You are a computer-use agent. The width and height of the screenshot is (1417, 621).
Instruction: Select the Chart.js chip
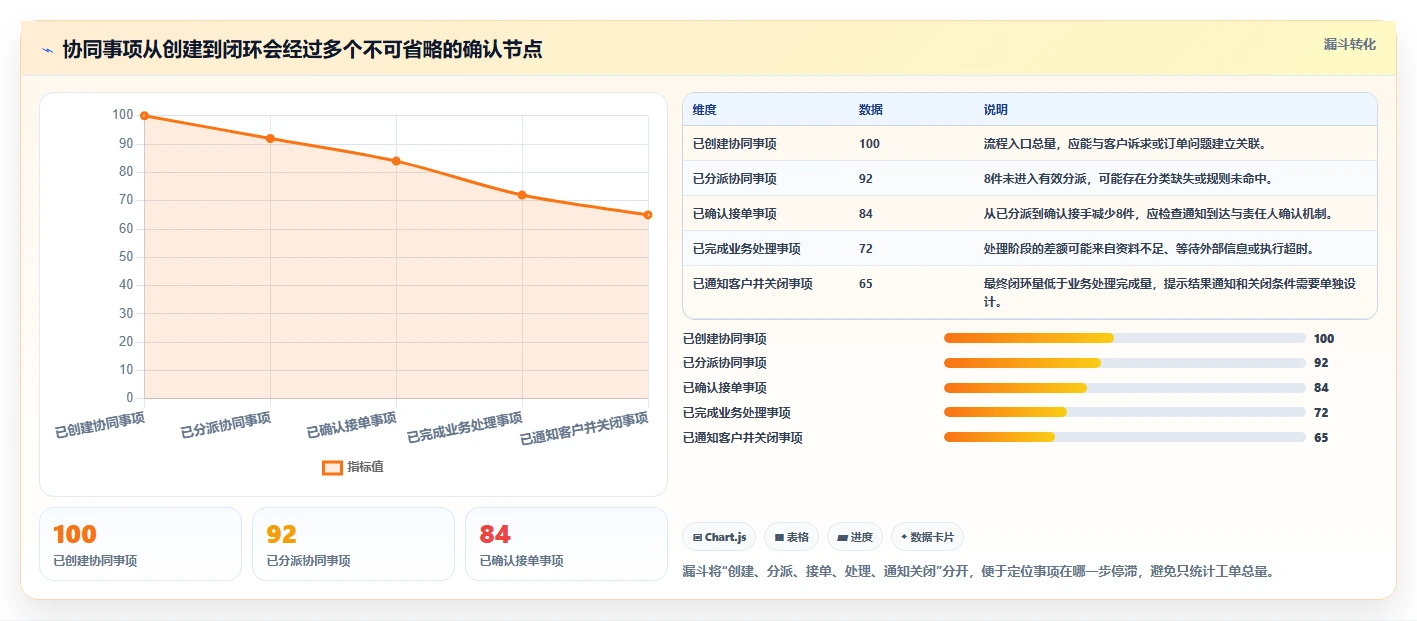[x=719, y=537]
